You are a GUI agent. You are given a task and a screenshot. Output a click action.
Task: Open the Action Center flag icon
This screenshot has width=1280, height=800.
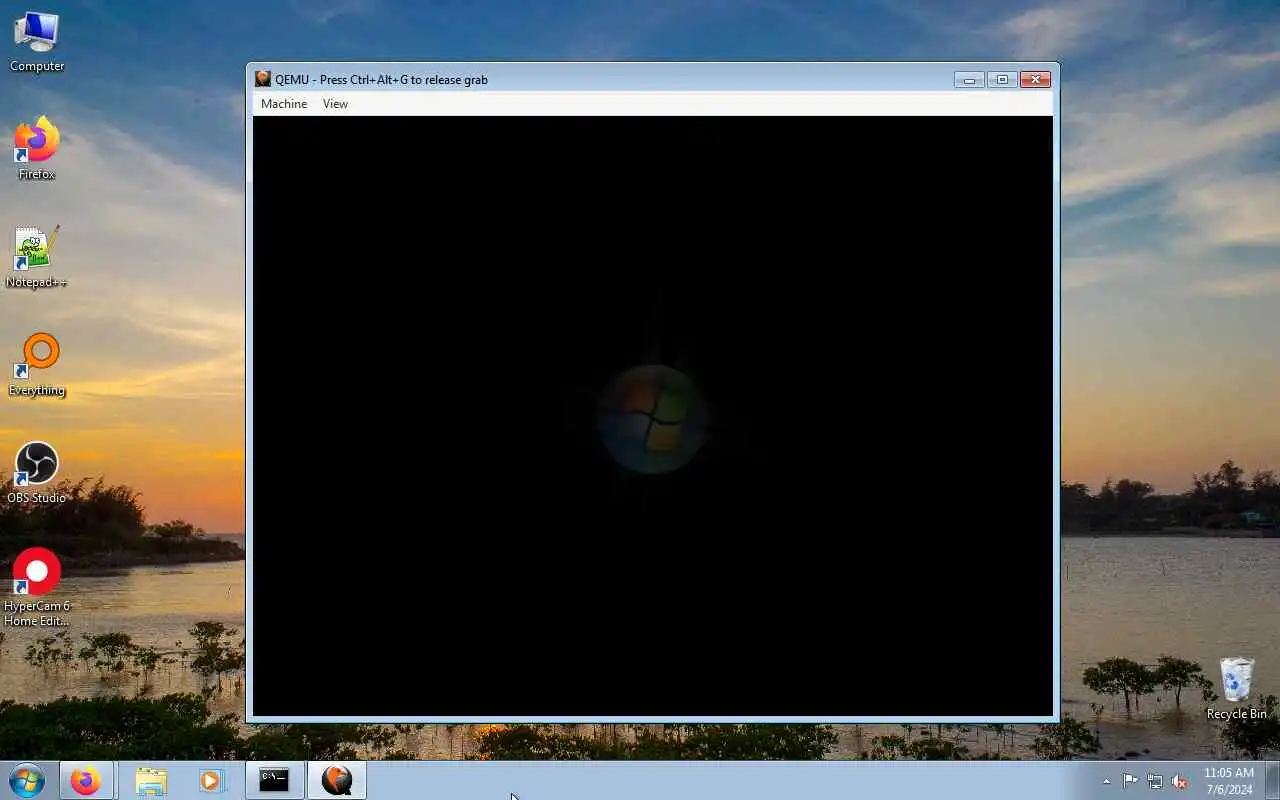pos(1130,781)
